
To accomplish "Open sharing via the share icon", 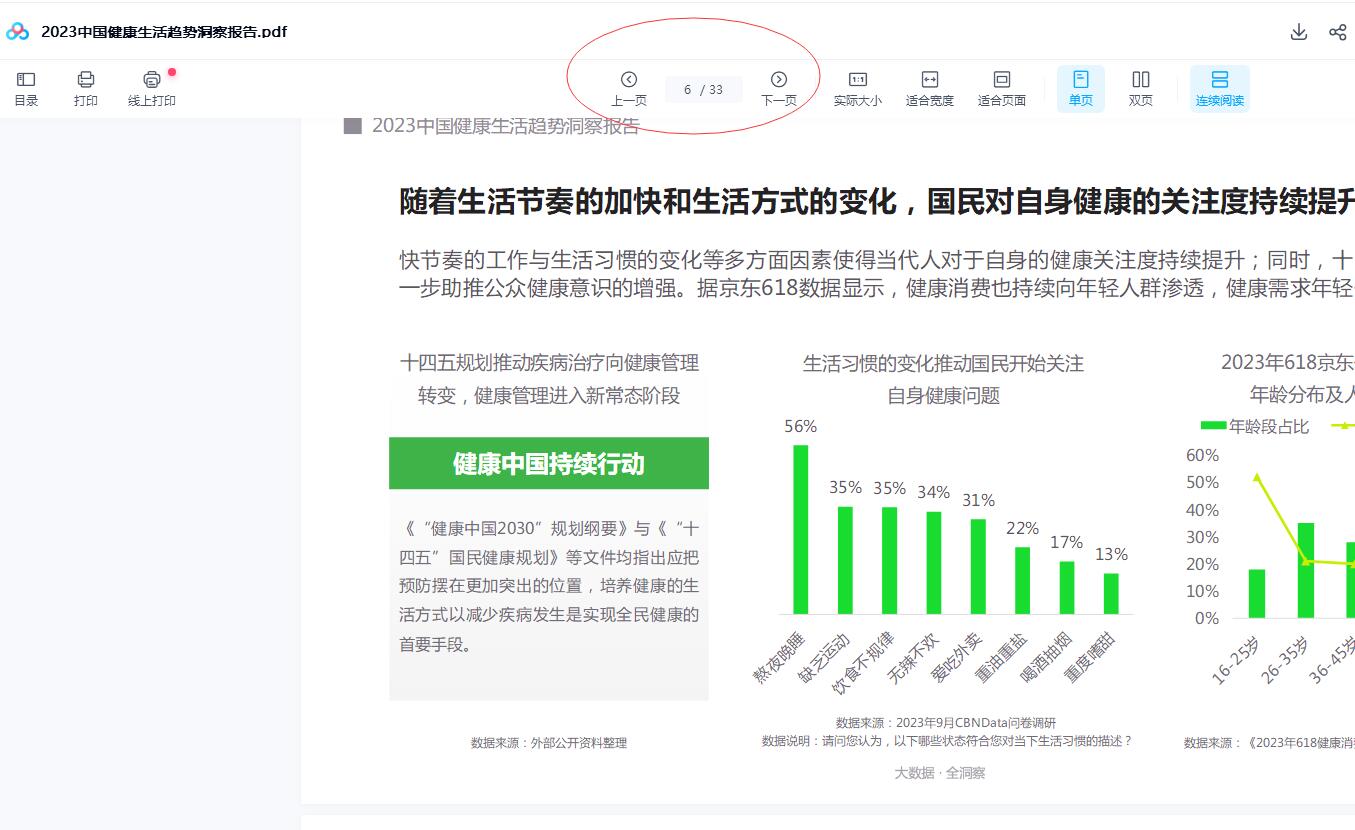I will pyautogui.click(x=1338, y=31).
